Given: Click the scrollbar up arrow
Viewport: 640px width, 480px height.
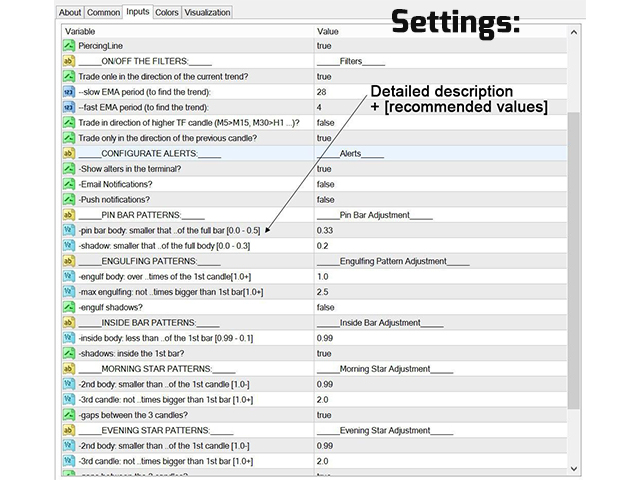Looking at the screenshot, I should (573, 32).
